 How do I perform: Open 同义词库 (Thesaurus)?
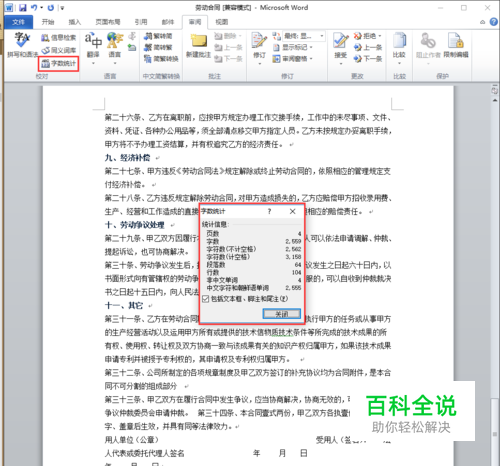(x=59, y=50)
